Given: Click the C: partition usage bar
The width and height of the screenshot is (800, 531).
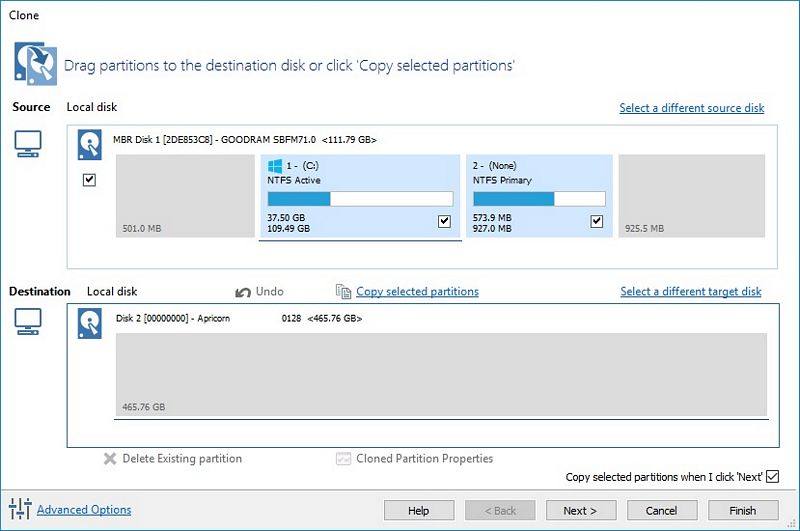Looking at the screenshot, I should click(x=360, y=198).
